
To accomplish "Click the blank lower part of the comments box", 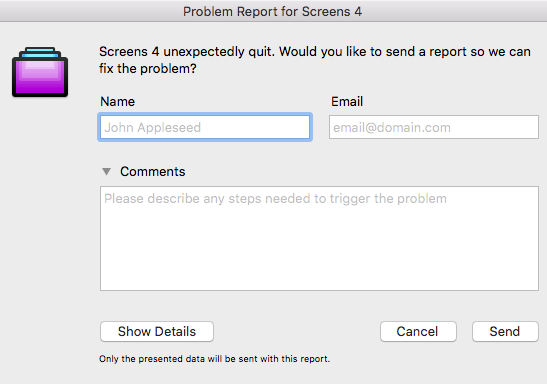I will 319,255.
